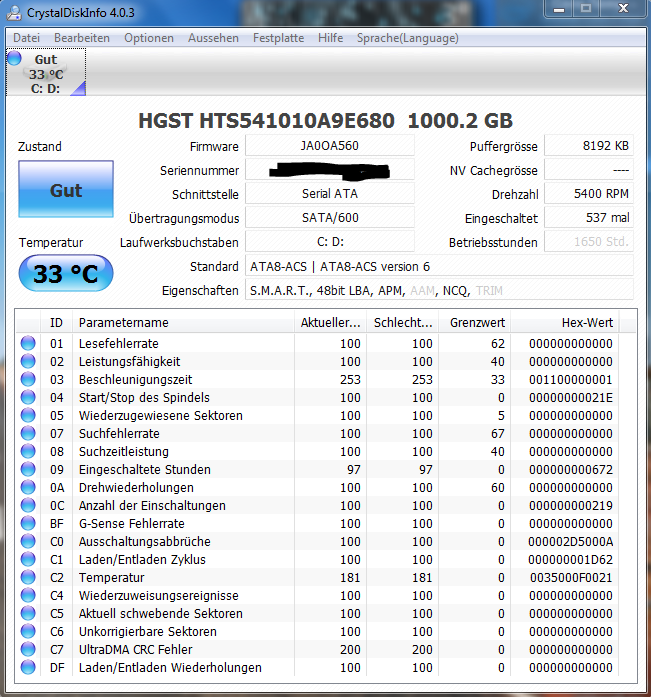Sort by the Parametername column header
The width and height of the screenshot is (651, 697).
coord(183,322)
